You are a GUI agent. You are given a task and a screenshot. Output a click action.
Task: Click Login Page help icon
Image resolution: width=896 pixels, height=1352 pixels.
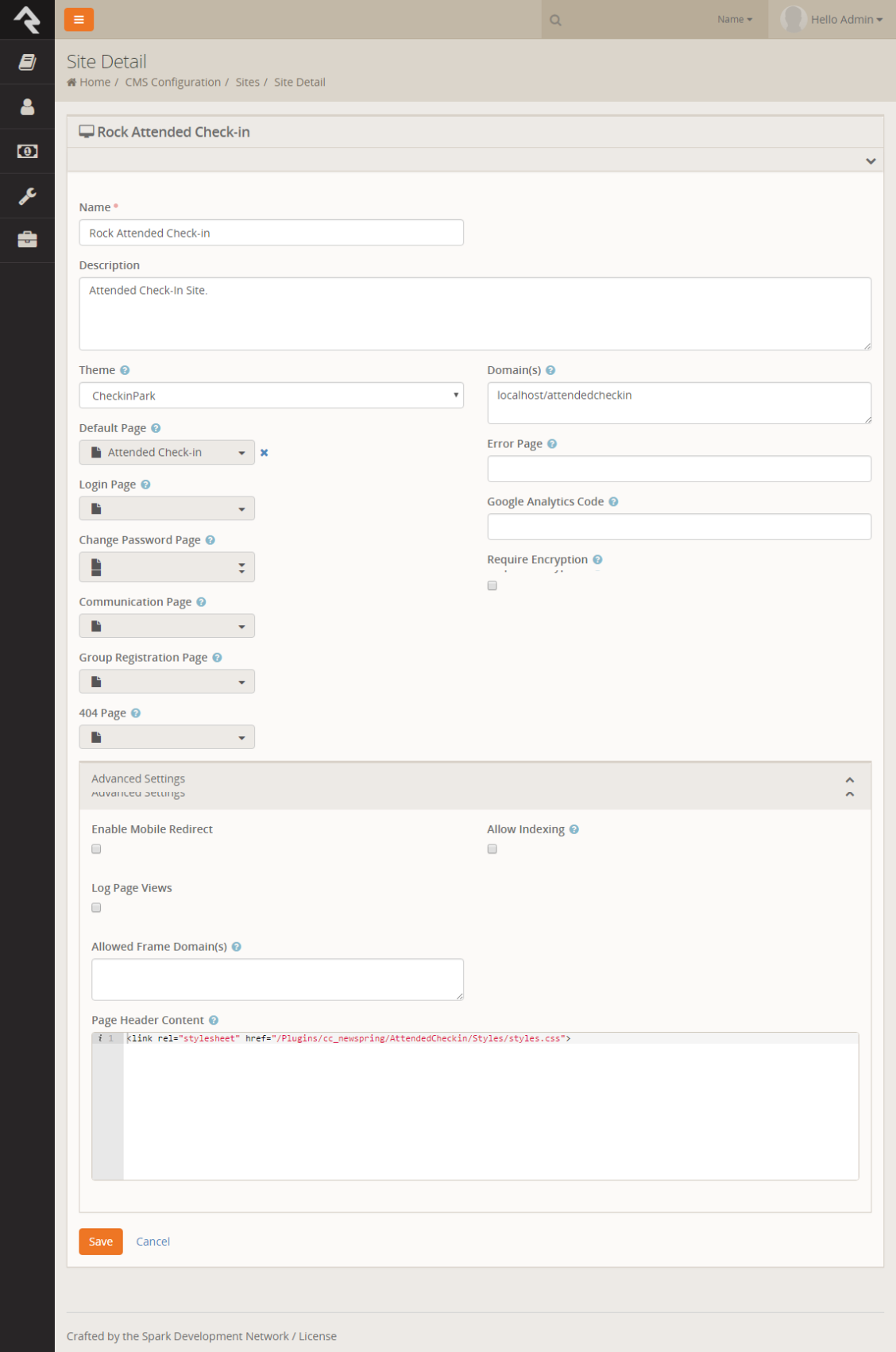tap(145, 485)
